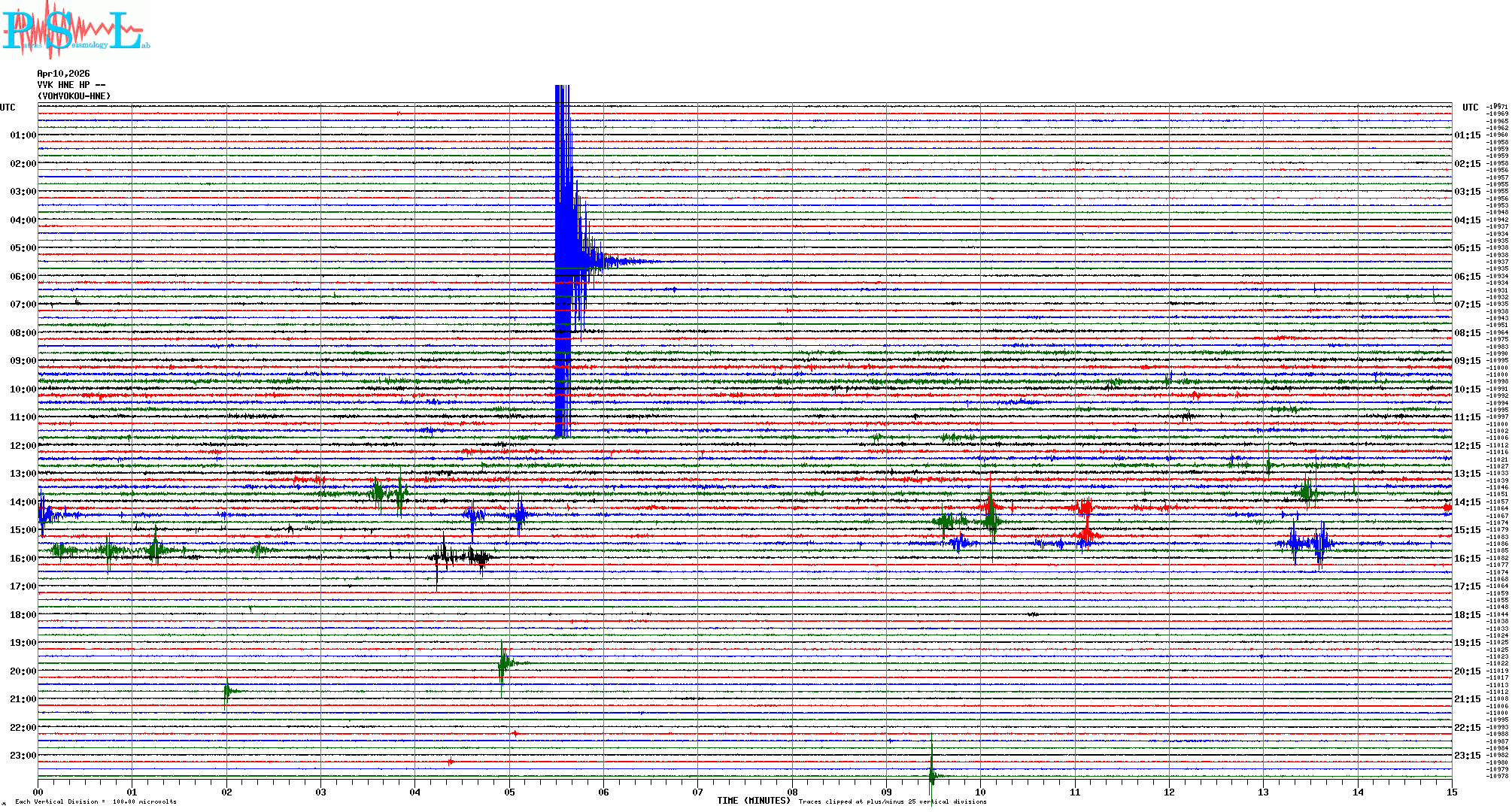This screenshot has height=812, width=1512.
Task: Click the 12:00 UTC left axis label
Action: pyautogui.click(x=23, y=446)
